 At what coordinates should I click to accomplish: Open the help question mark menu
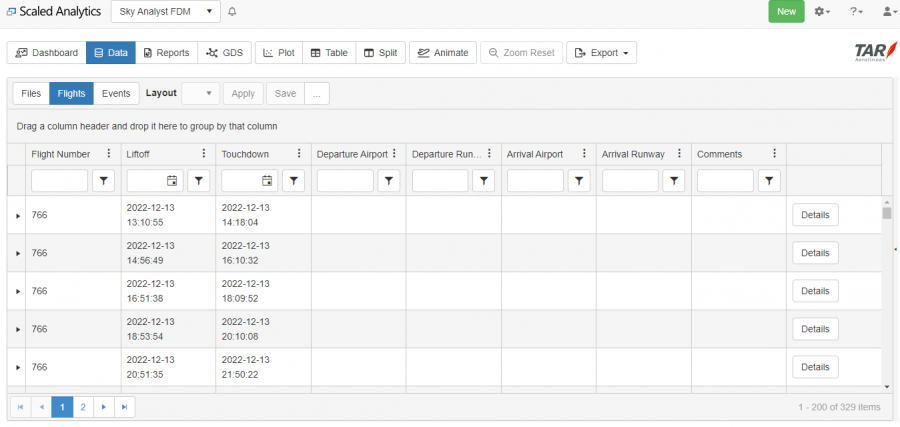(857, 12)
